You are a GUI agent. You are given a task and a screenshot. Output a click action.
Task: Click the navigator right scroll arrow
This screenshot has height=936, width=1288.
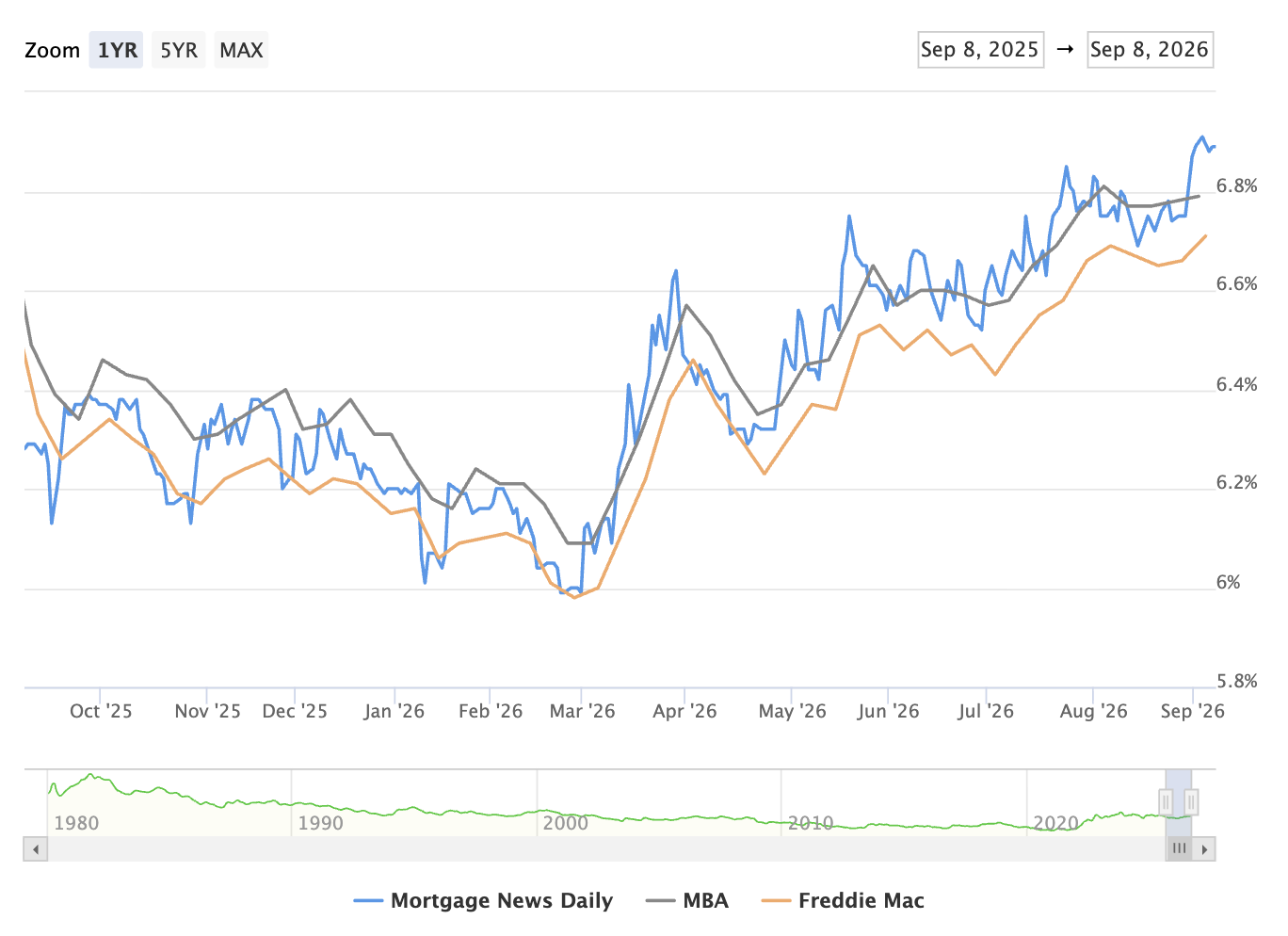point(1203,849)
